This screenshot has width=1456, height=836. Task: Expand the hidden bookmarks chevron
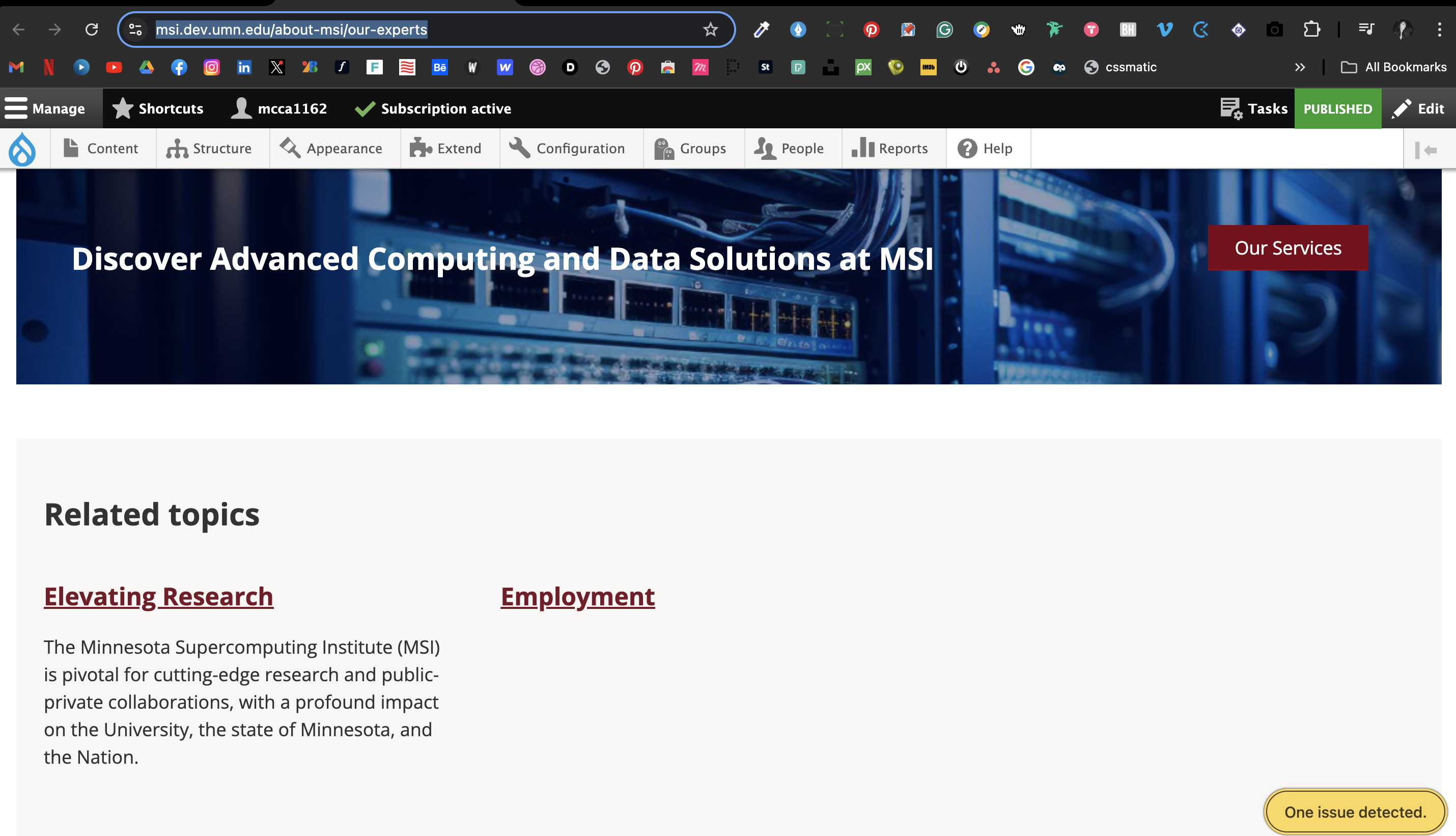pos(1300,67)
